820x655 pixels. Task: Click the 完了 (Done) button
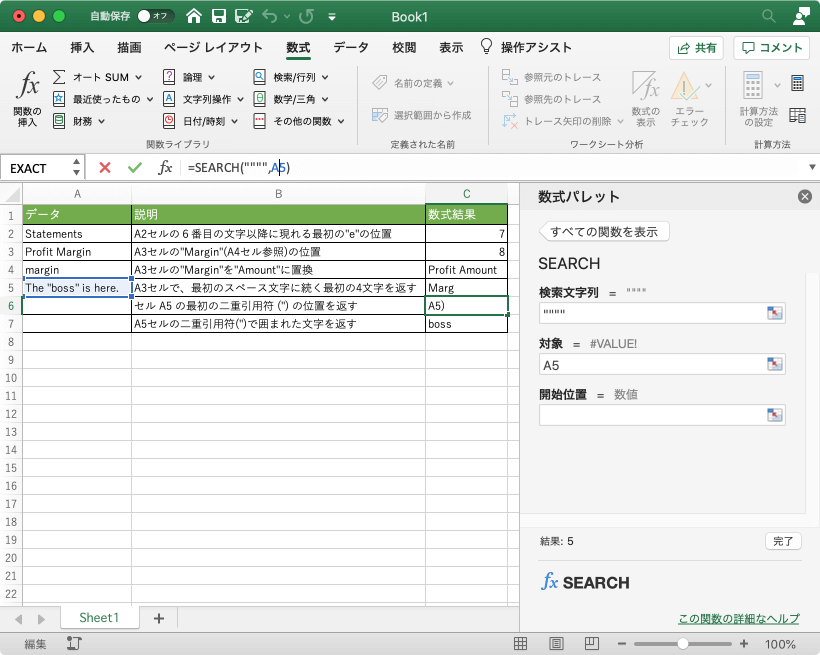pyautogui.click(x=783, y=541)
